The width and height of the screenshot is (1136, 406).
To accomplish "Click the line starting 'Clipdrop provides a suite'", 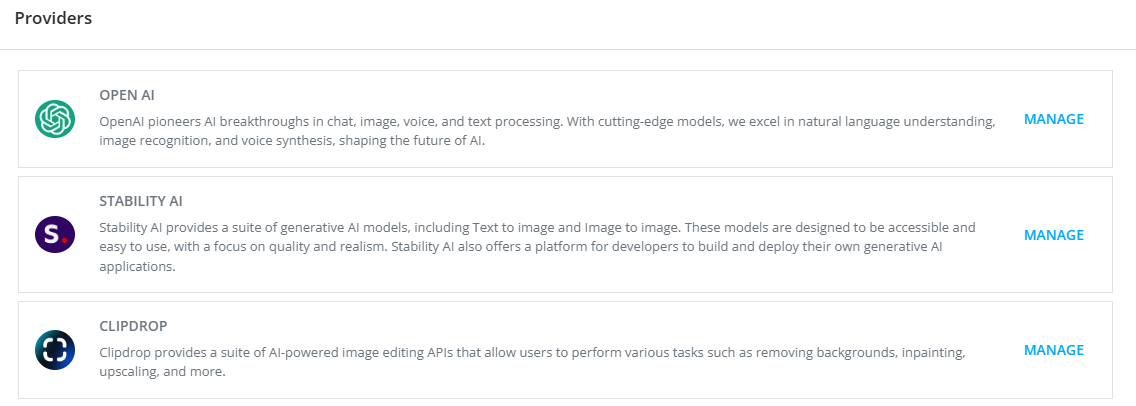I will [x=530, y=352].
